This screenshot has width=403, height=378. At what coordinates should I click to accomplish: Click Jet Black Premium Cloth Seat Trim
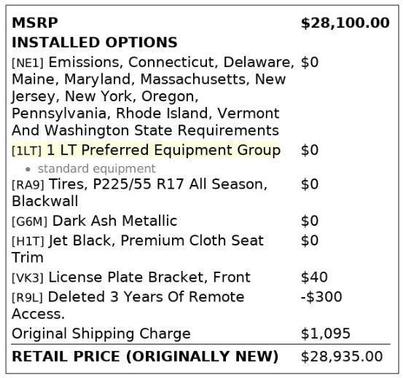(x=138, y=249)
